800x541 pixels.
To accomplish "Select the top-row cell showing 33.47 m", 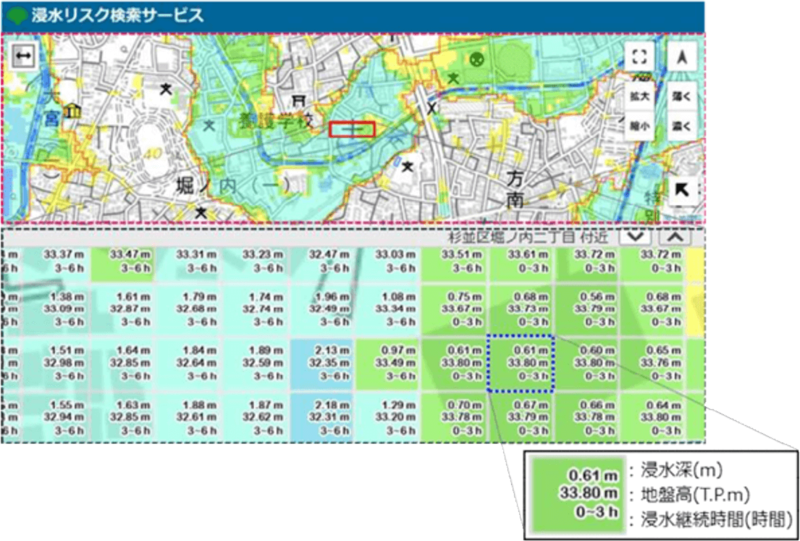I will (x=123, y=264).
